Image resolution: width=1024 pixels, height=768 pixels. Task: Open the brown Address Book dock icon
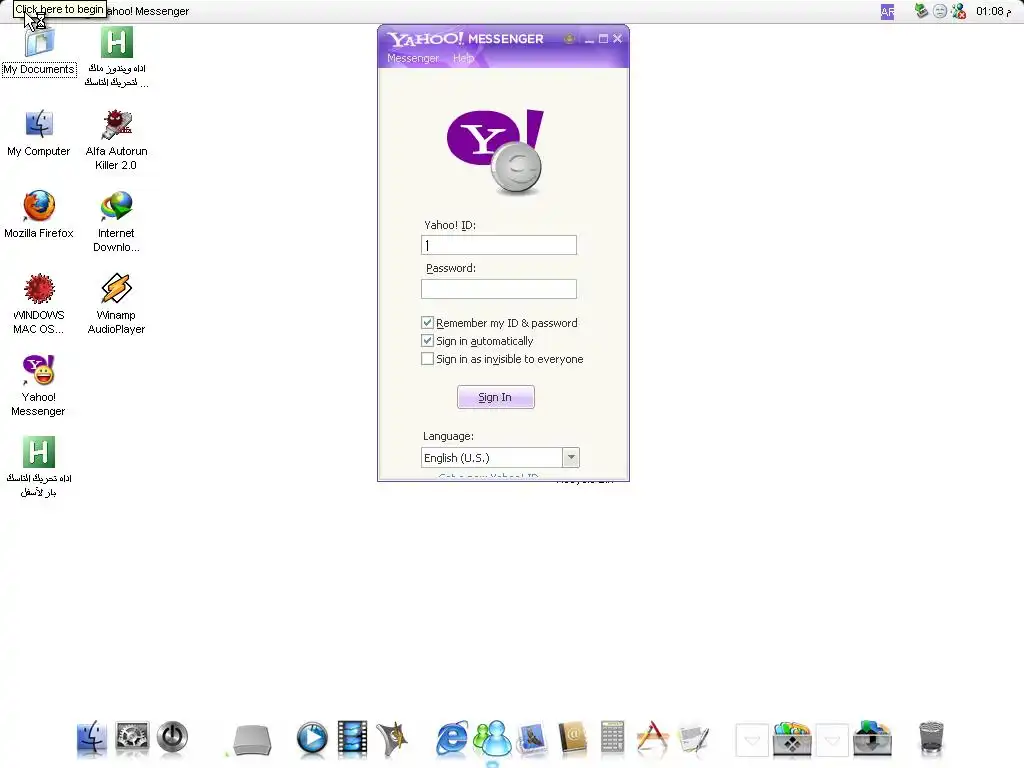point(573,739)
